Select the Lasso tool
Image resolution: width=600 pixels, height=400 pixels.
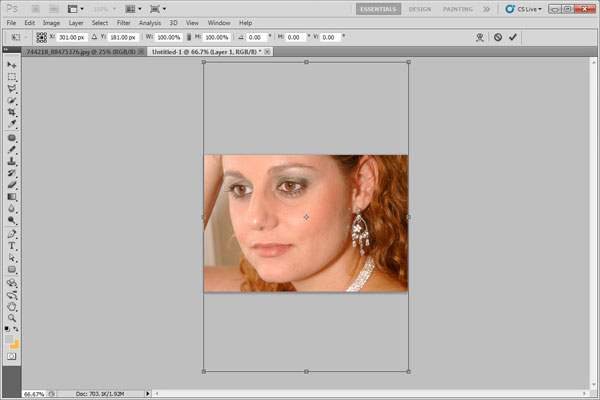(x=12, y=89)
